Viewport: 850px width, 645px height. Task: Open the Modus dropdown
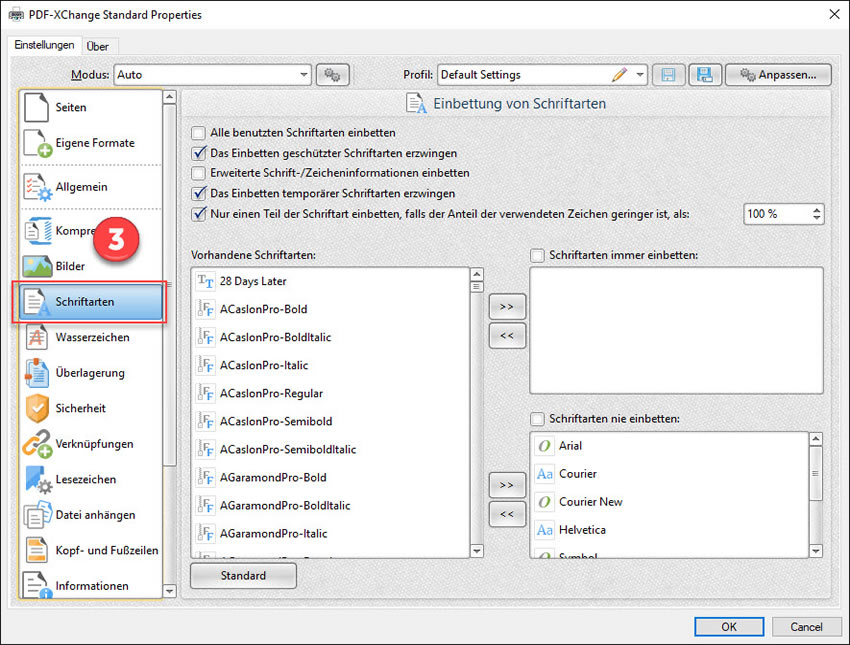click(x=304, y=75)
